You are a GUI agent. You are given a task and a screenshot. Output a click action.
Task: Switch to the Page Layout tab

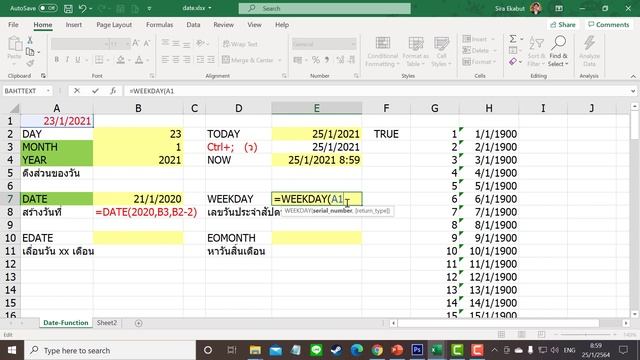114,24
